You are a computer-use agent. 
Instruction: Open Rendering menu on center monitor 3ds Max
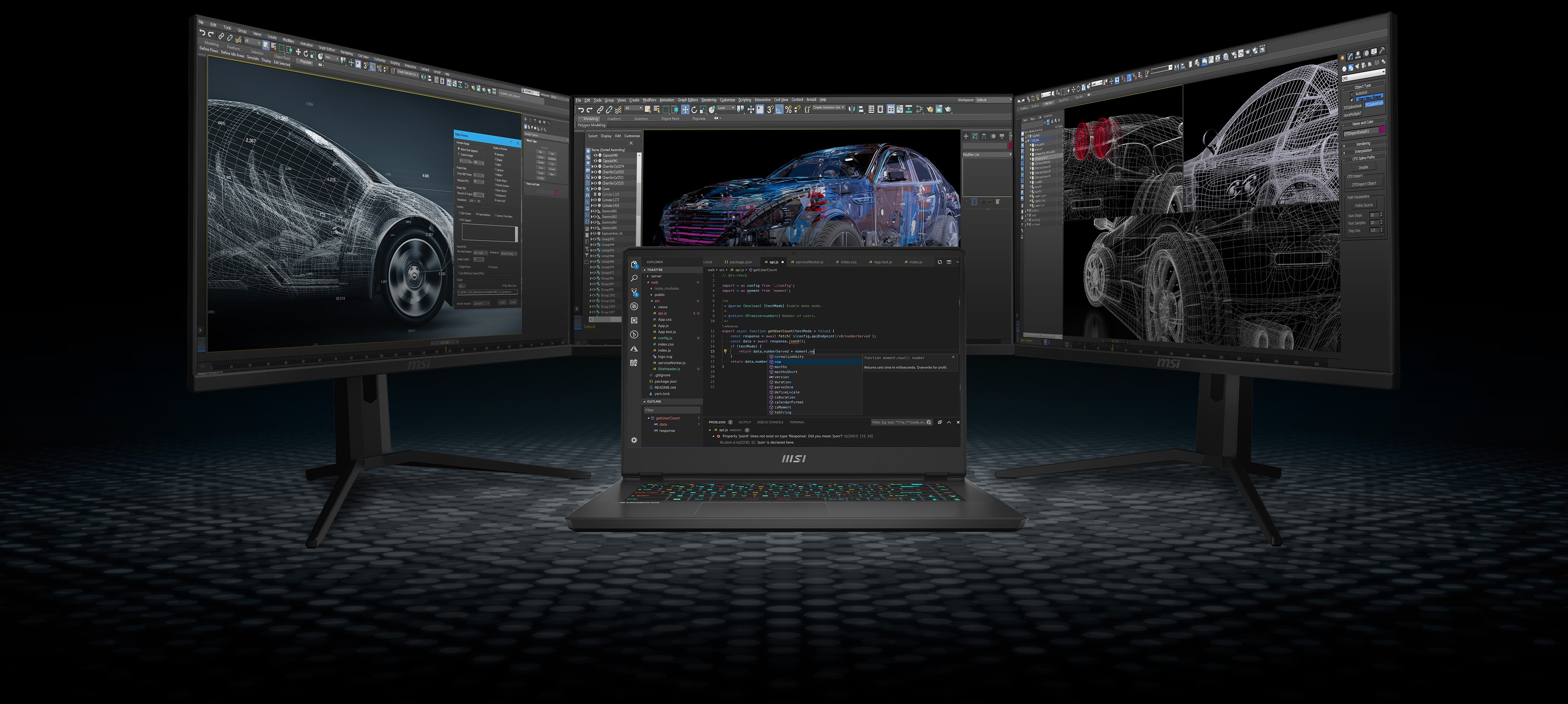709,100
